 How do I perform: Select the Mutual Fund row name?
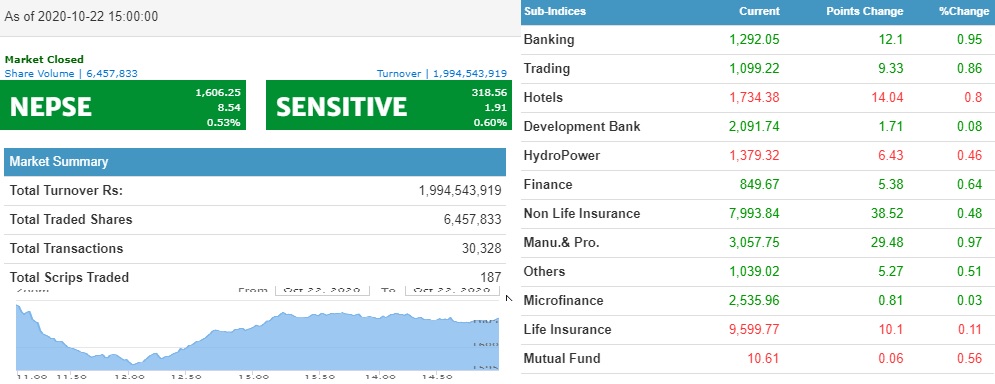tap(562, 359)
